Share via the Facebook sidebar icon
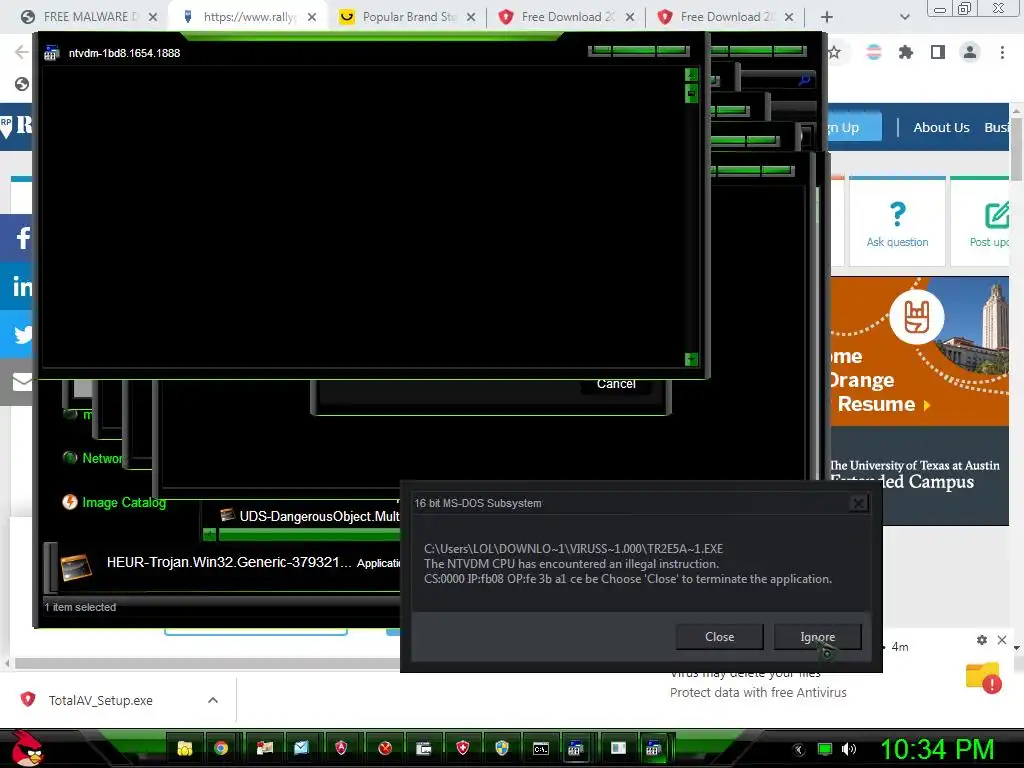 pos(17,237)
